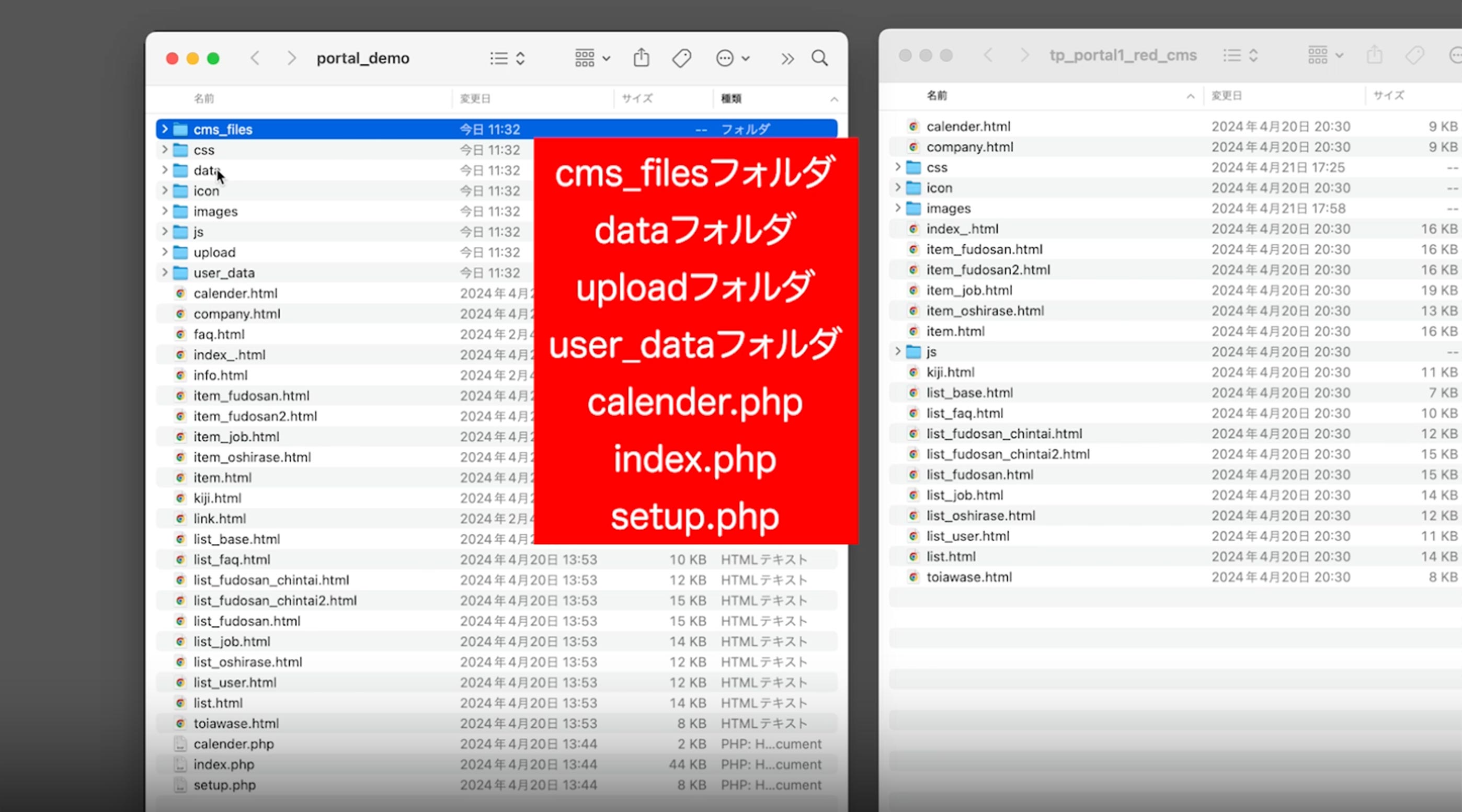Select item_fudosan2.html in tp_portal1_red_cms

(x=989, y=269)
